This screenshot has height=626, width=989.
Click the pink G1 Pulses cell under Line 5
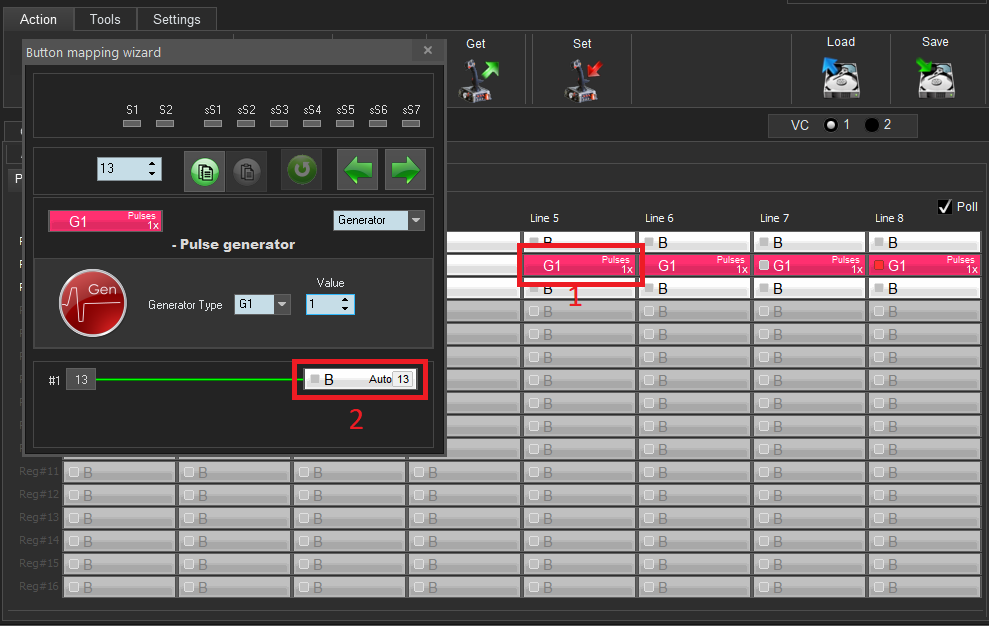tap(579, 265)
